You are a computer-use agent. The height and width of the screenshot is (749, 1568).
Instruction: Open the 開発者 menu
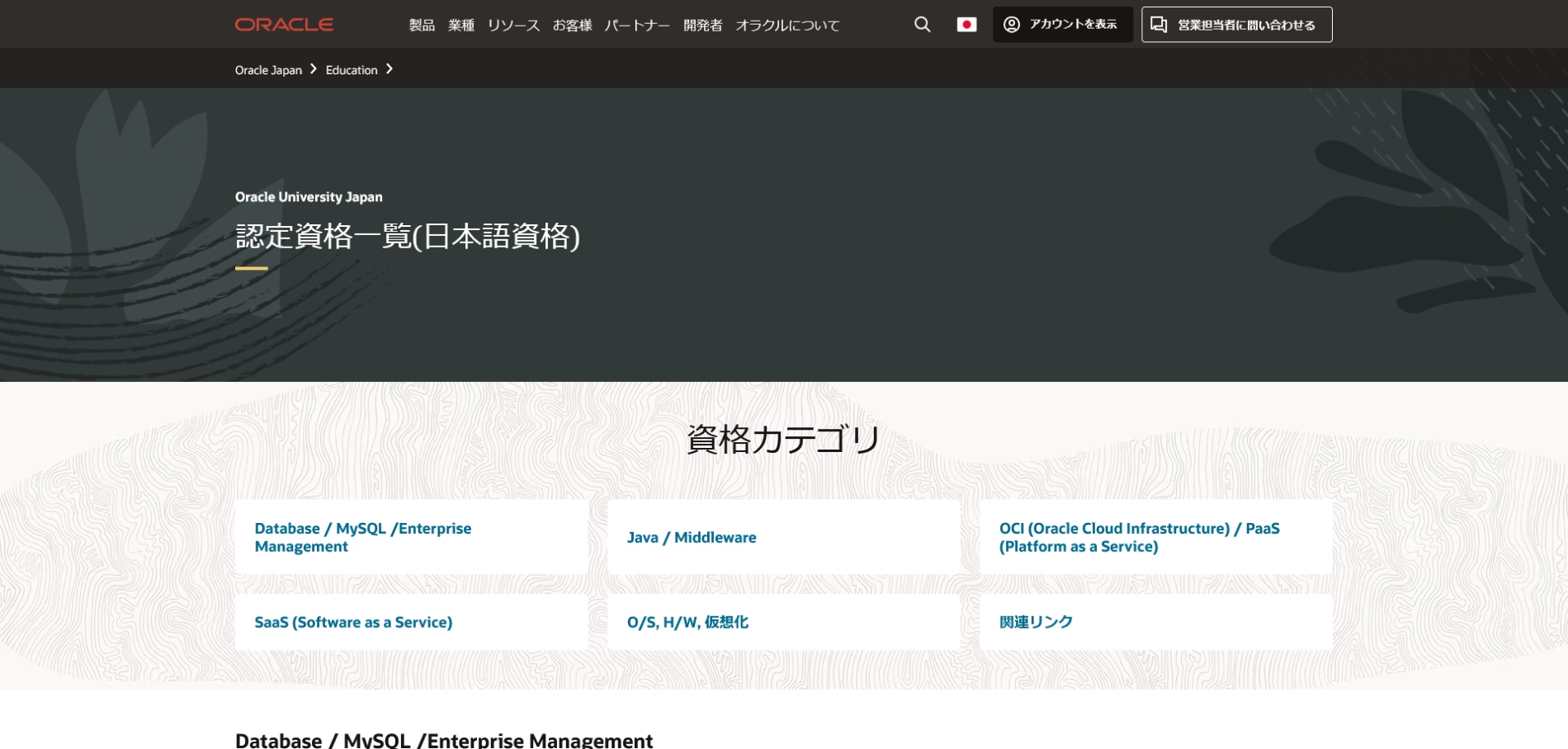point(703,26)
